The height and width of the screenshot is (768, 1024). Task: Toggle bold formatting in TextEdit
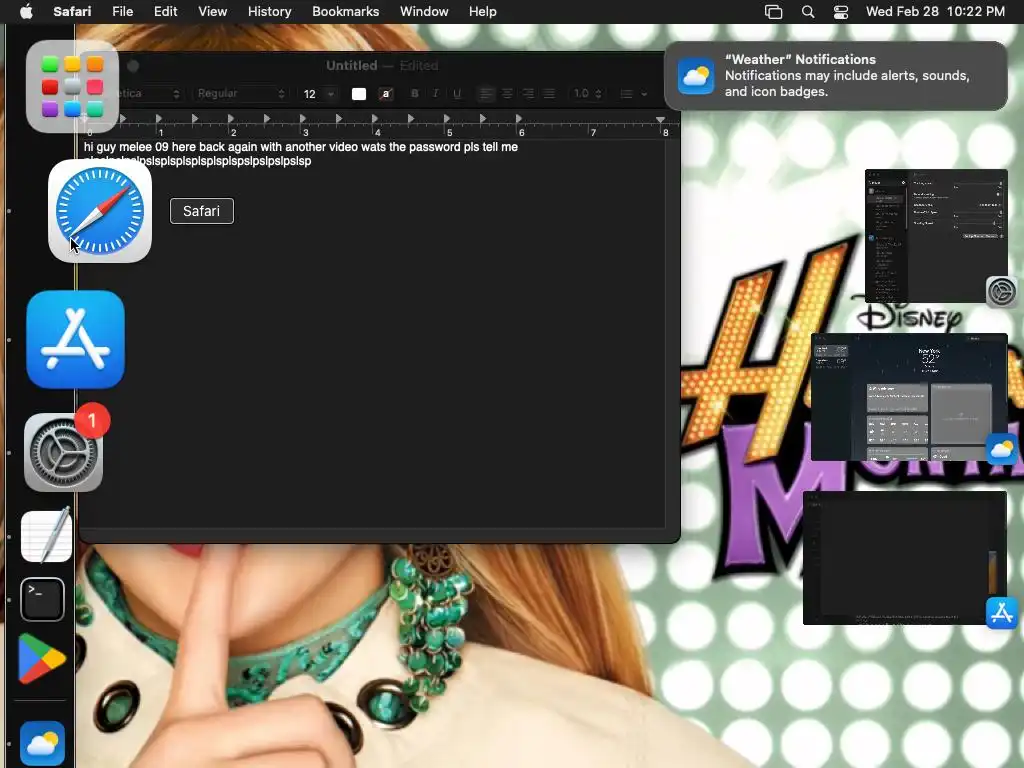(x=415, y=93)
